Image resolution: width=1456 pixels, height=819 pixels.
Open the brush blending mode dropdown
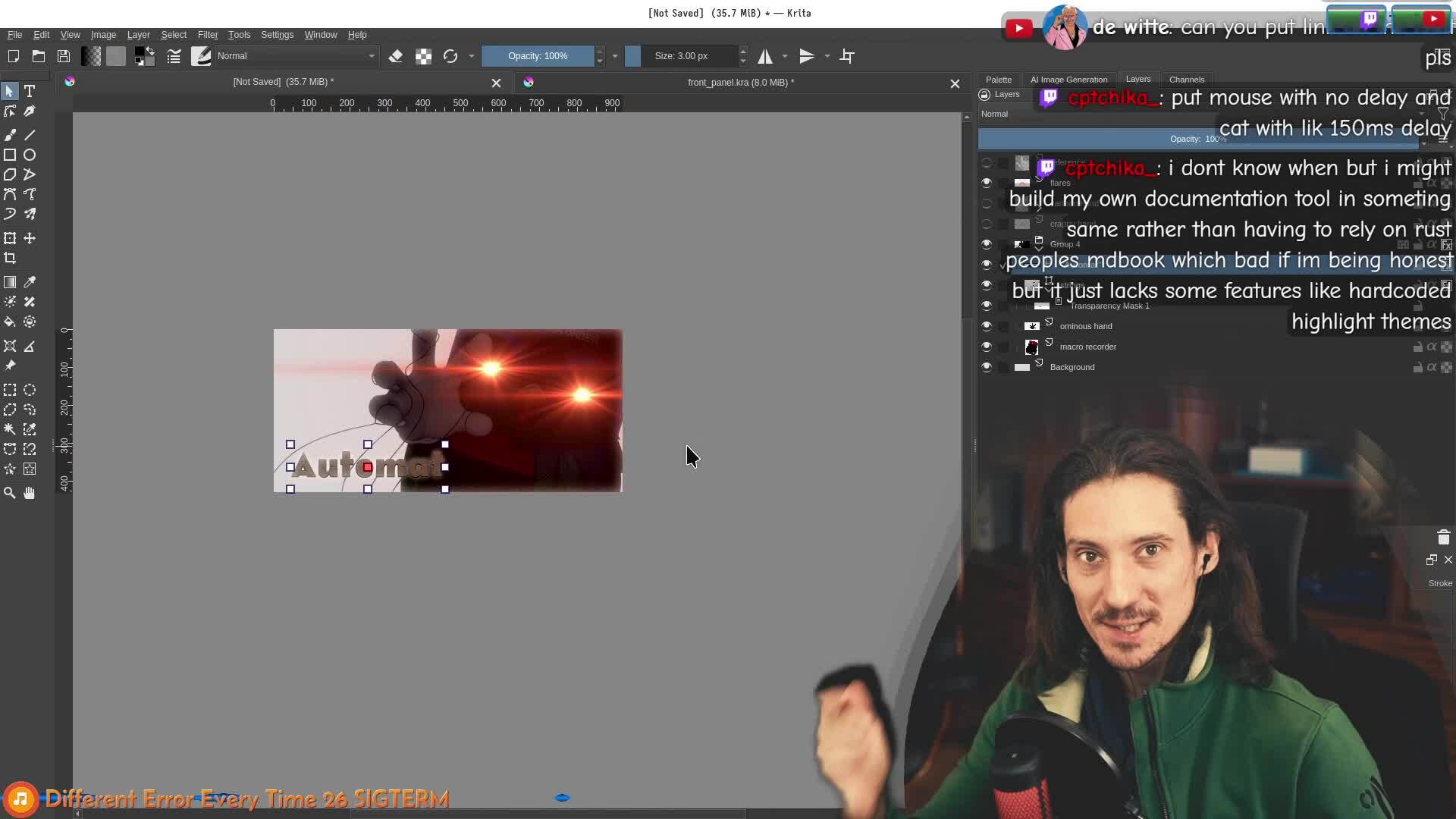(296, 56)
